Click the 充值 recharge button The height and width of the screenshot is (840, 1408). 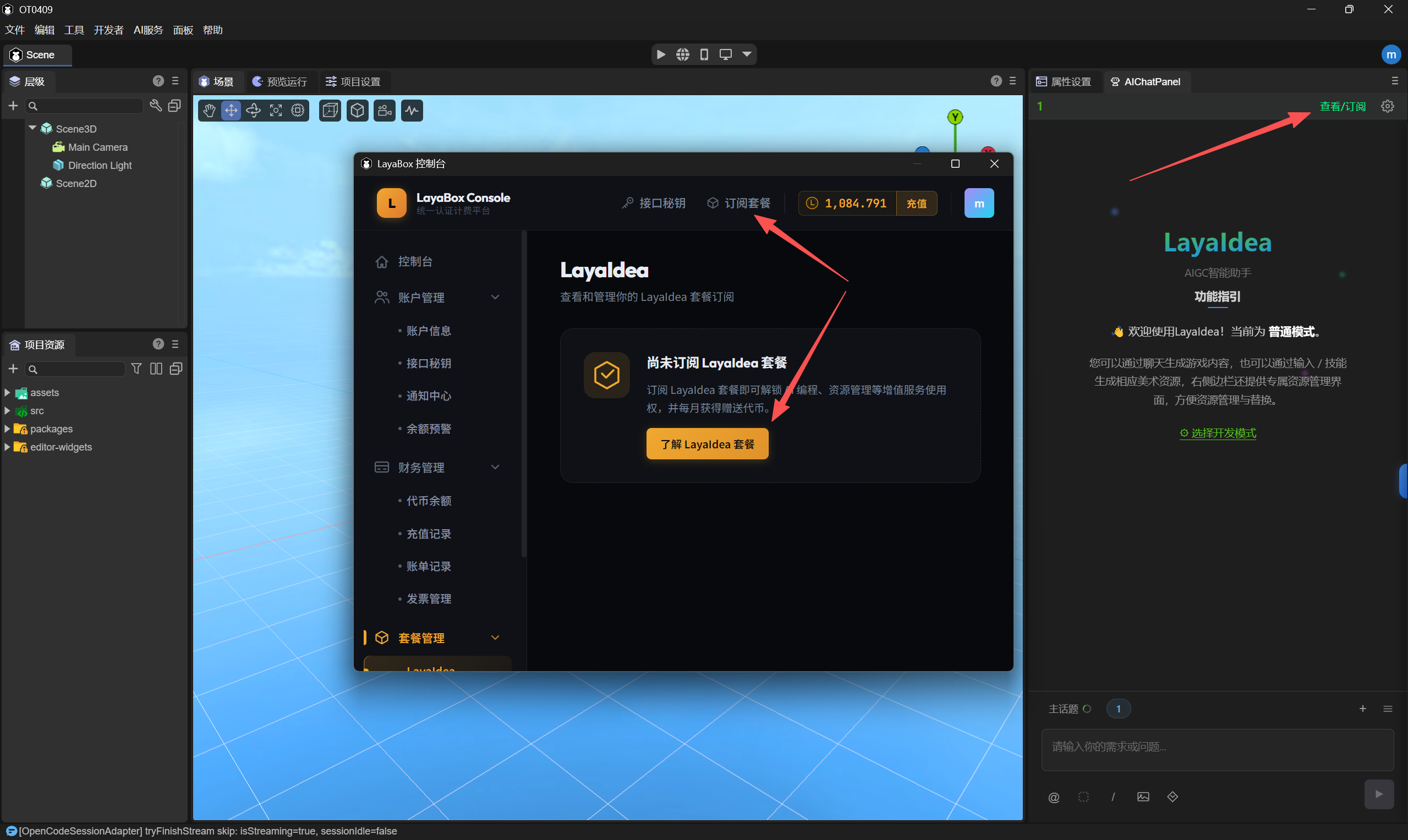[916, 203]
